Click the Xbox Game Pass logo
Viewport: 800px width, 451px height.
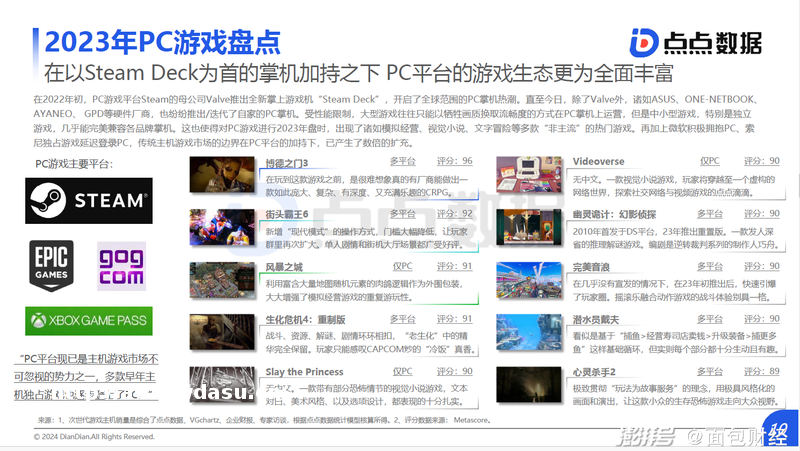pyautogui.click(x=89, y=321)
